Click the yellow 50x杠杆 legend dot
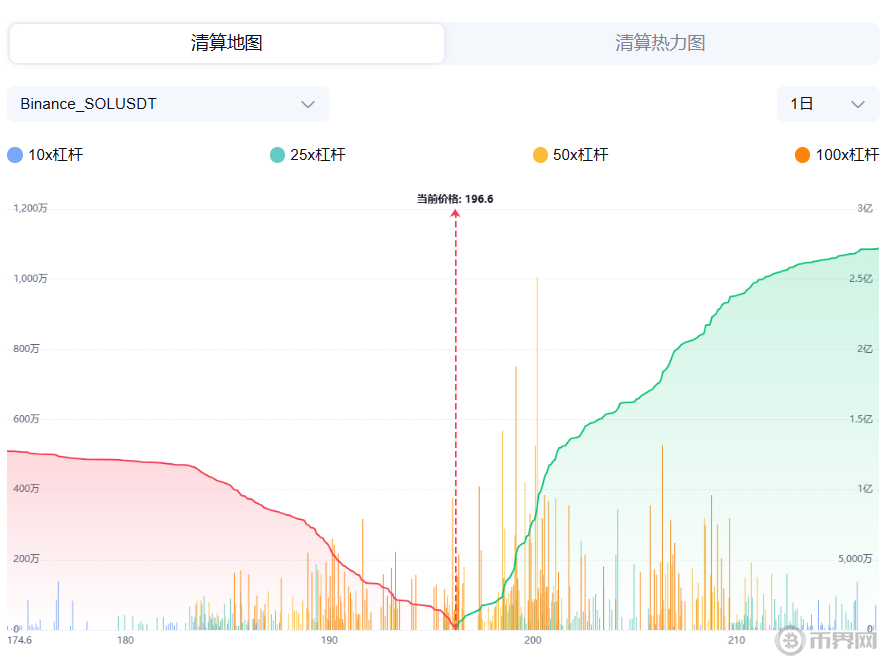Image resolution: width=888 pixels, height=668 pixels. [541, 155]
